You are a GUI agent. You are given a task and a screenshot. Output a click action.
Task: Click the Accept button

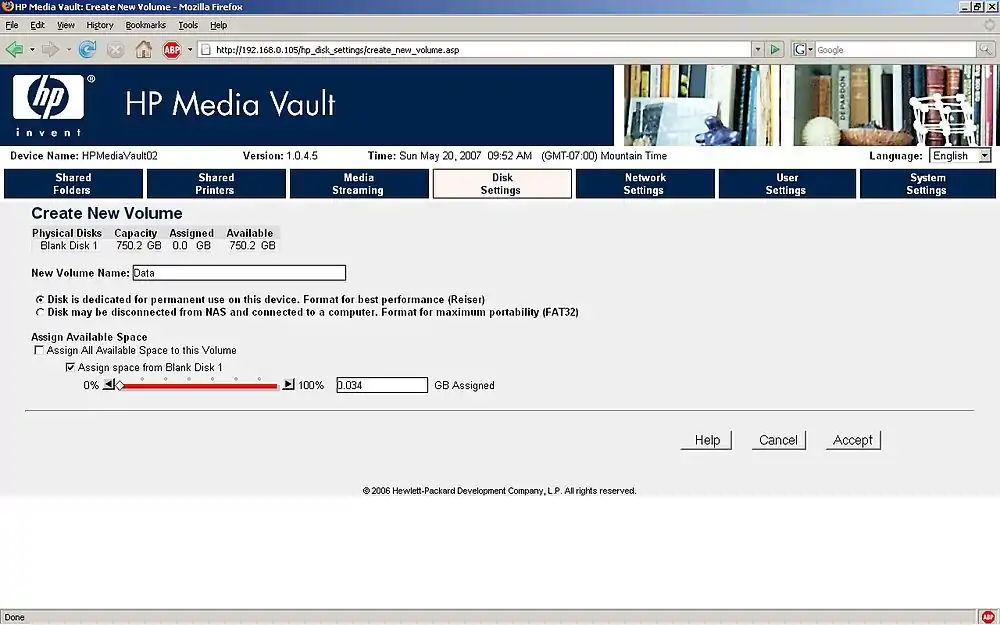coord(853,440)
